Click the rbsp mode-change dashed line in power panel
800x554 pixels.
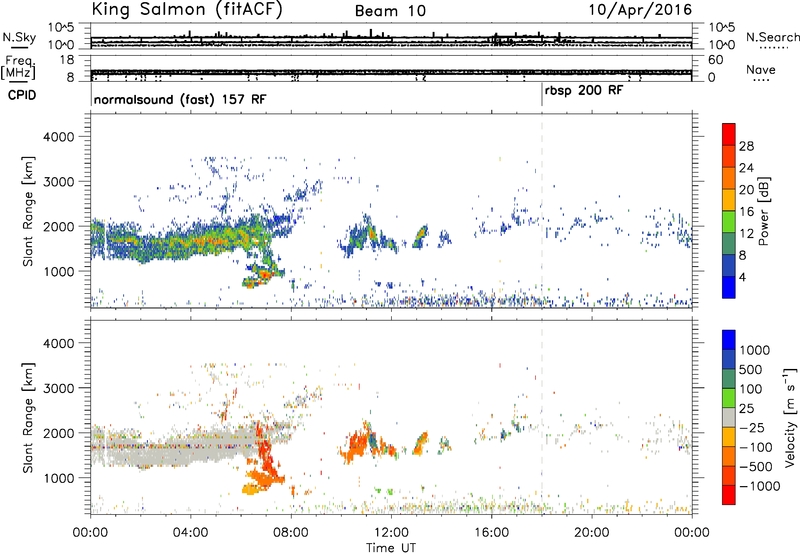click(542, 210)
